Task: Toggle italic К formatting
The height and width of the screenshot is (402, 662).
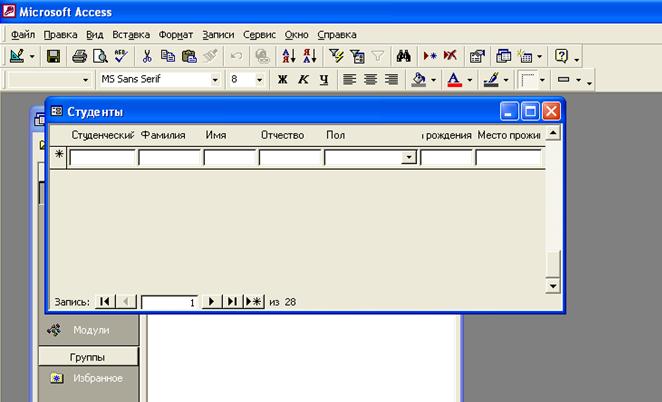Action: 303,79
